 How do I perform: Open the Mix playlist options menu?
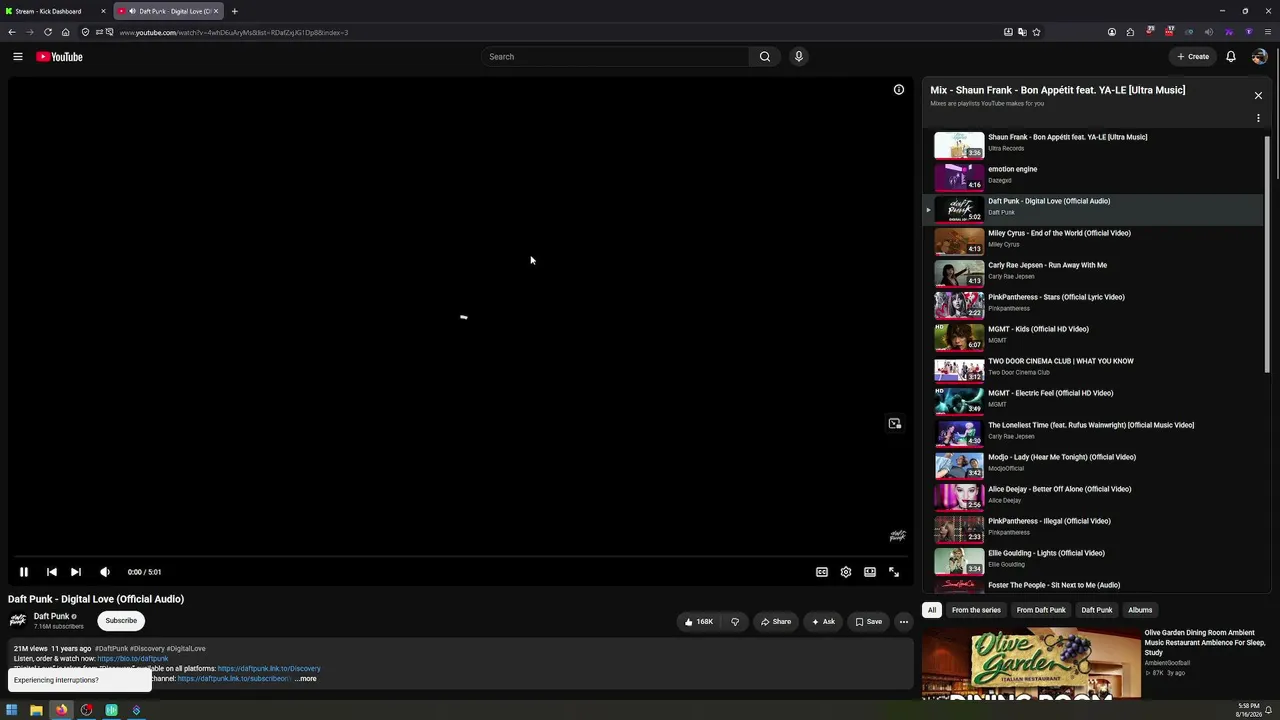[x=1258, y=118]
